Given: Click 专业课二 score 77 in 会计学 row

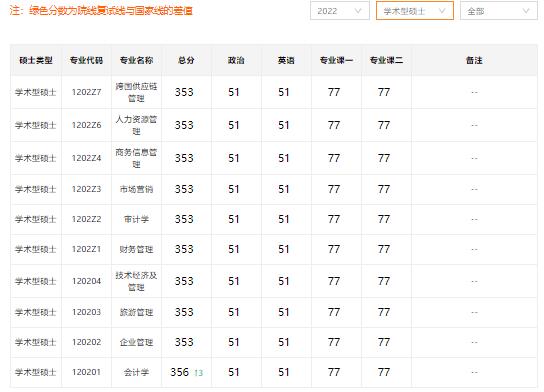Looking at the screenshot, I should [x=384, y=372].
